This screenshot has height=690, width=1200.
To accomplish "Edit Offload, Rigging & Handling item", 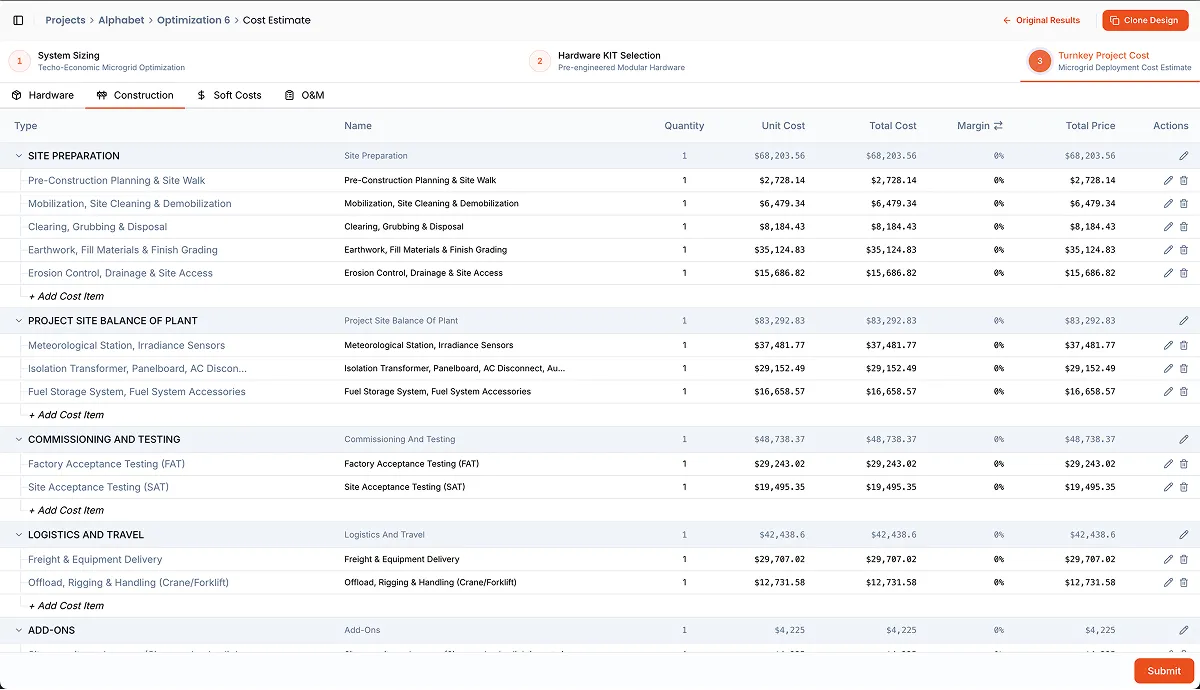I will [1168, 583].
